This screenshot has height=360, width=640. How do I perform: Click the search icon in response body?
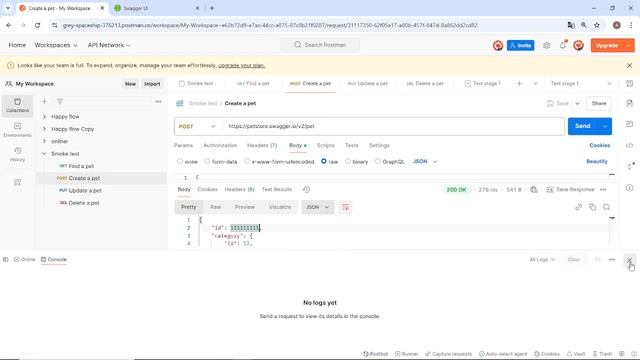pos(607,207)
